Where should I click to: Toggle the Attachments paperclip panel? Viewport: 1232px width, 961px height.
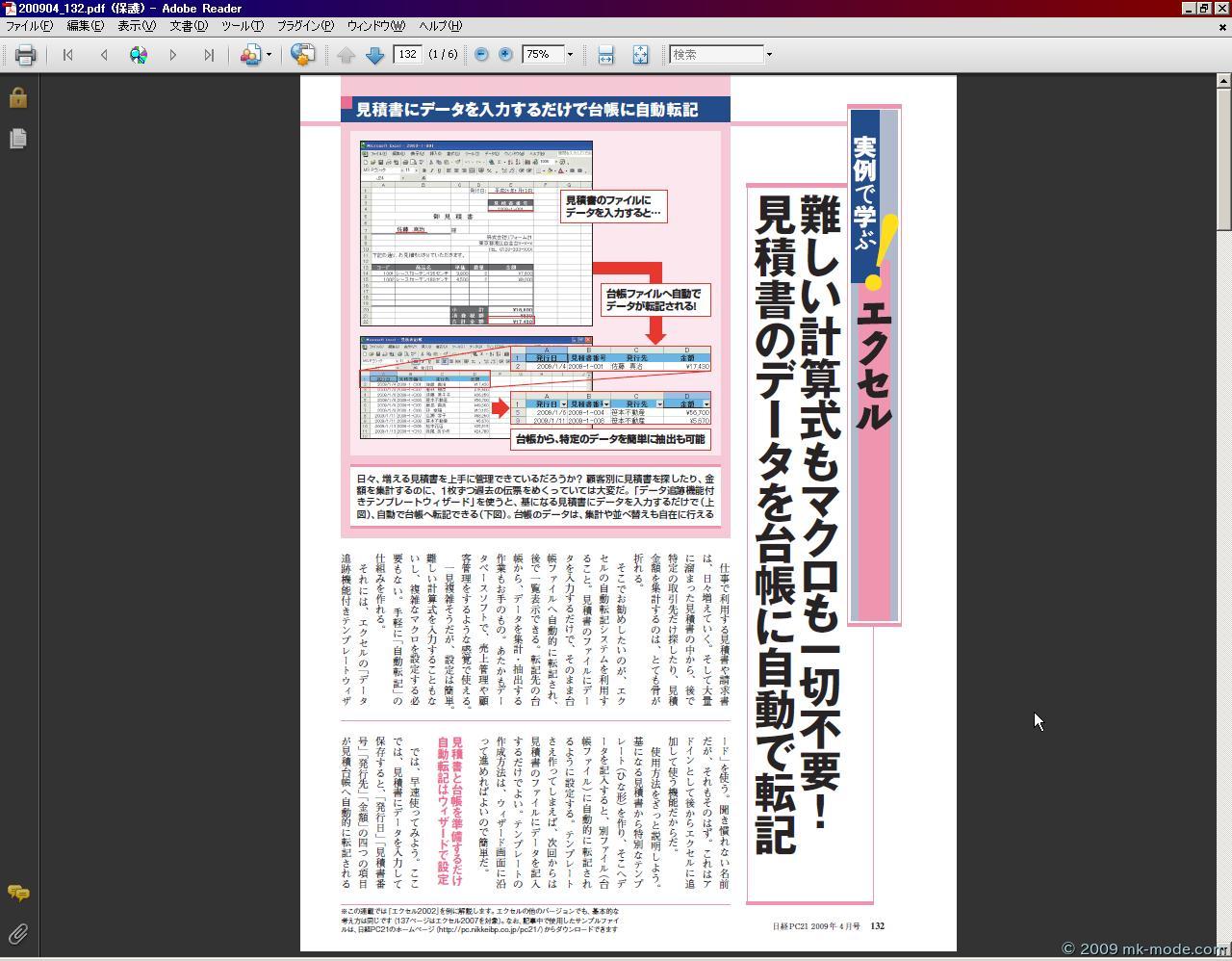coord(17,933)
